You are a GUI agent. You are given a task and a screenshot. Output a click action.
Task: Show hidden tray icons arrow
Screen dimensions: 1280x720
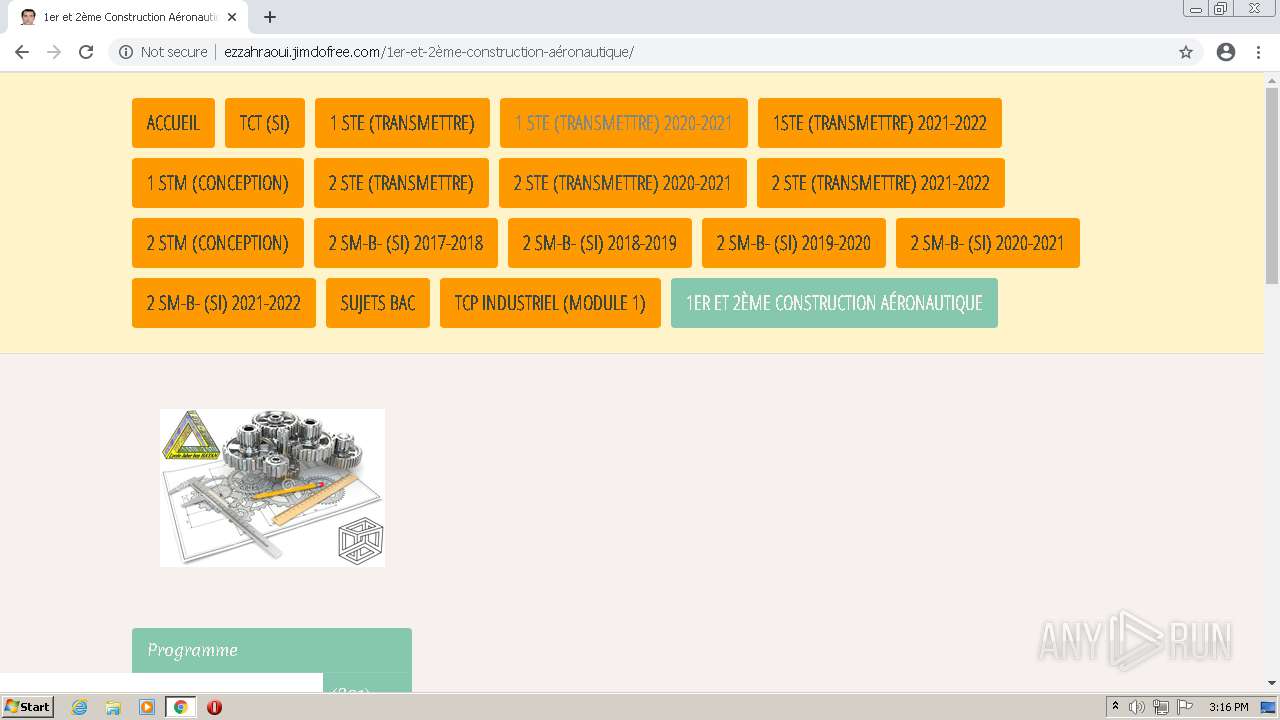(1115, 707)
